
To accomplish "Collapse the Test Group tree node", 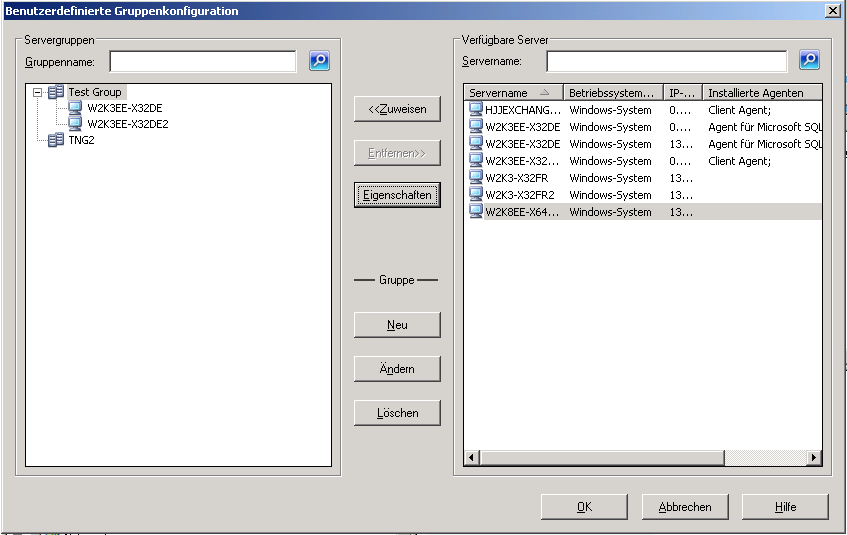I will [37, 92].
